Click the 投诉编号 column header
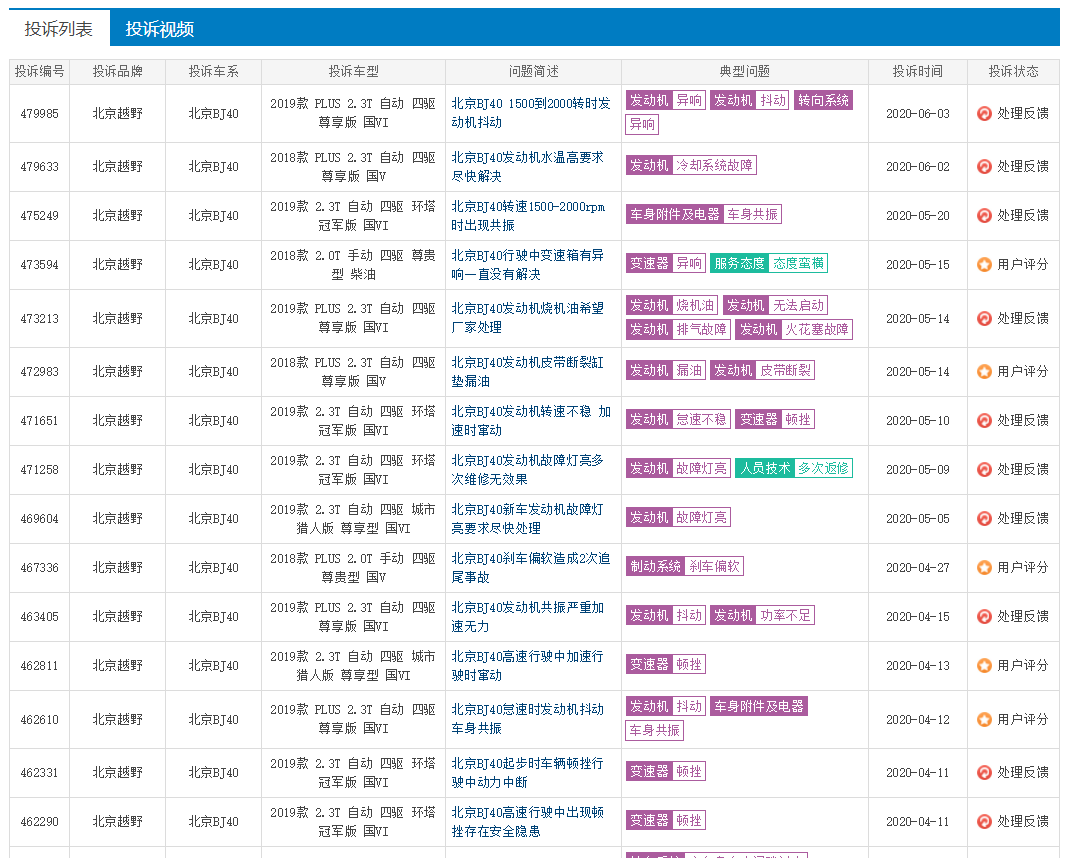Image resolution: width=1067 pixels, height=858 pixels. pyautogui.click(x=39, y=71)
